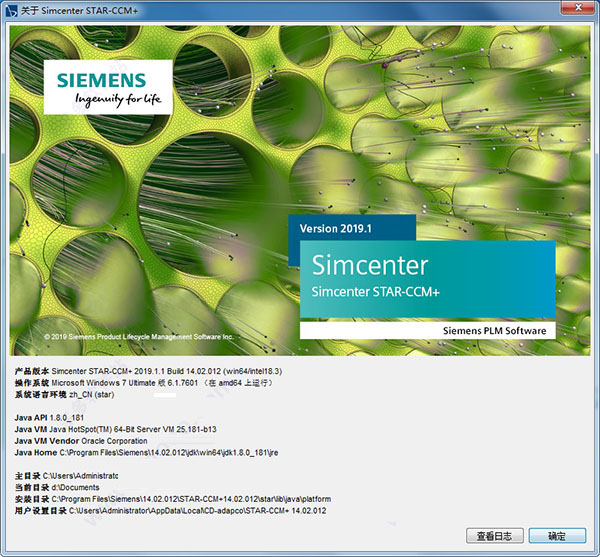Select the Java API 1.8.0_181 line
This screenshot has width=600, height=557.
pos(49,417)
